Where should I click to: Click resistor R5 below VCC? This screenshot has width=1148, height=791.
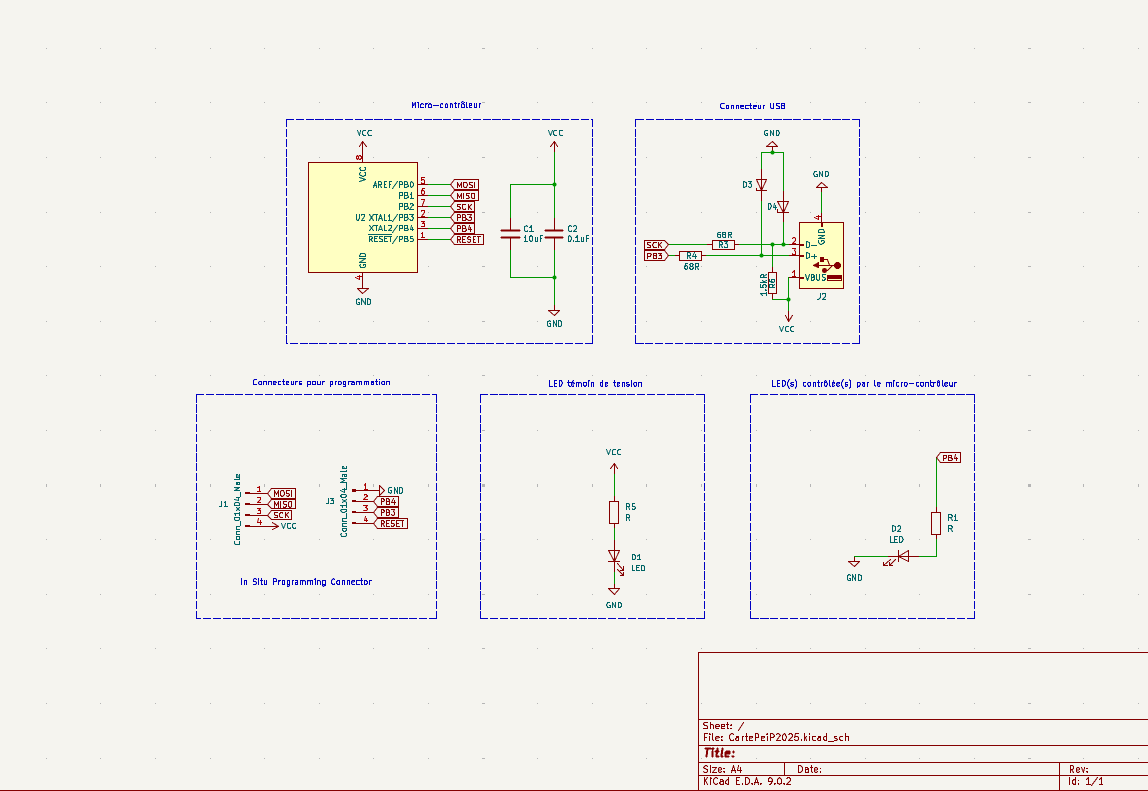pos(614,512)
